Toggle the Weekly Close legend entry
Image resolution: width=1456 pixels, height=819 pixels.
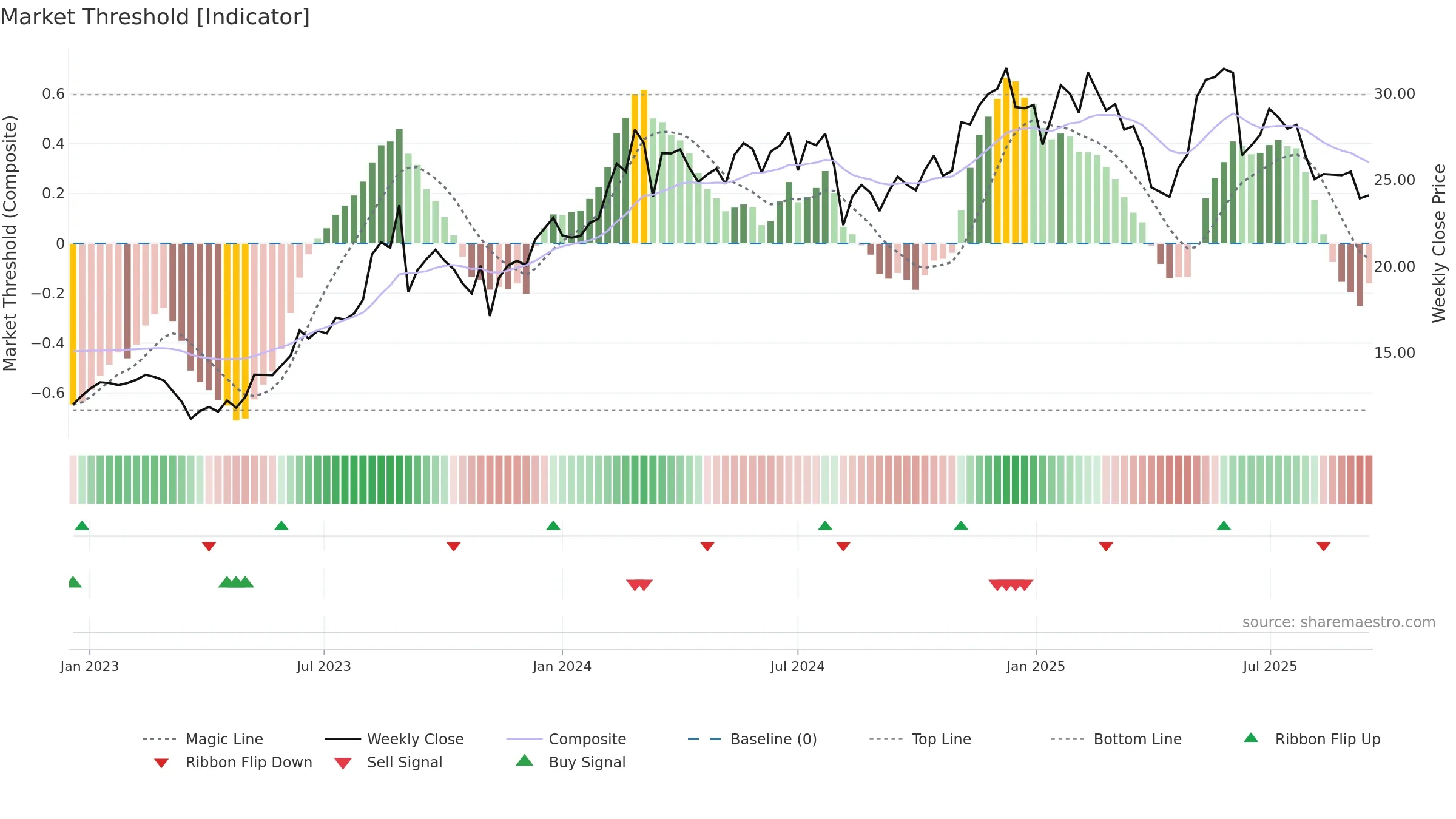[x=394, y=739]
